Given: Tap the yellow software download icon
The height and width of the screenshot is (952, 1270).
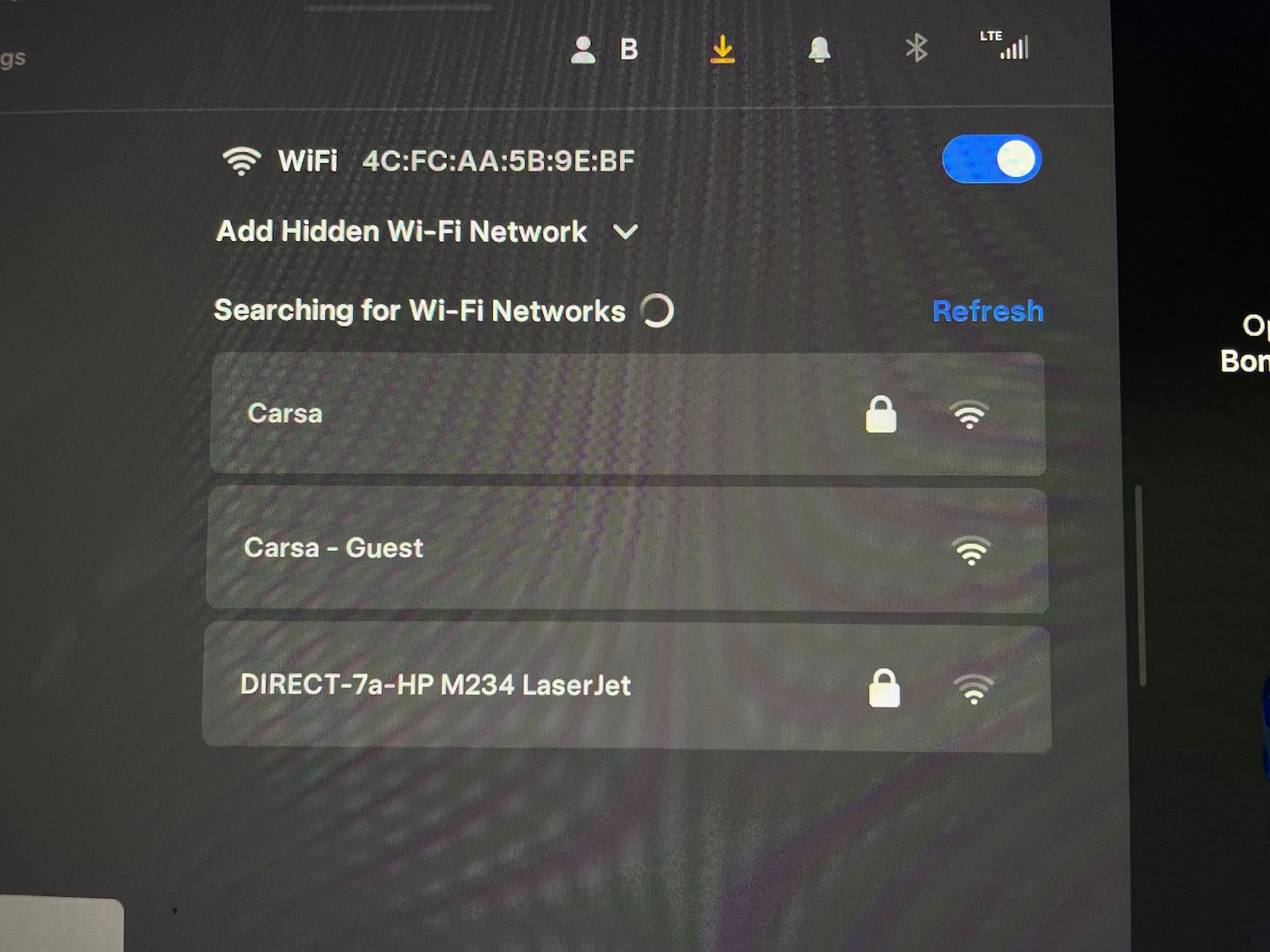Looking at the screenshot, I should [x=722, y=49].
